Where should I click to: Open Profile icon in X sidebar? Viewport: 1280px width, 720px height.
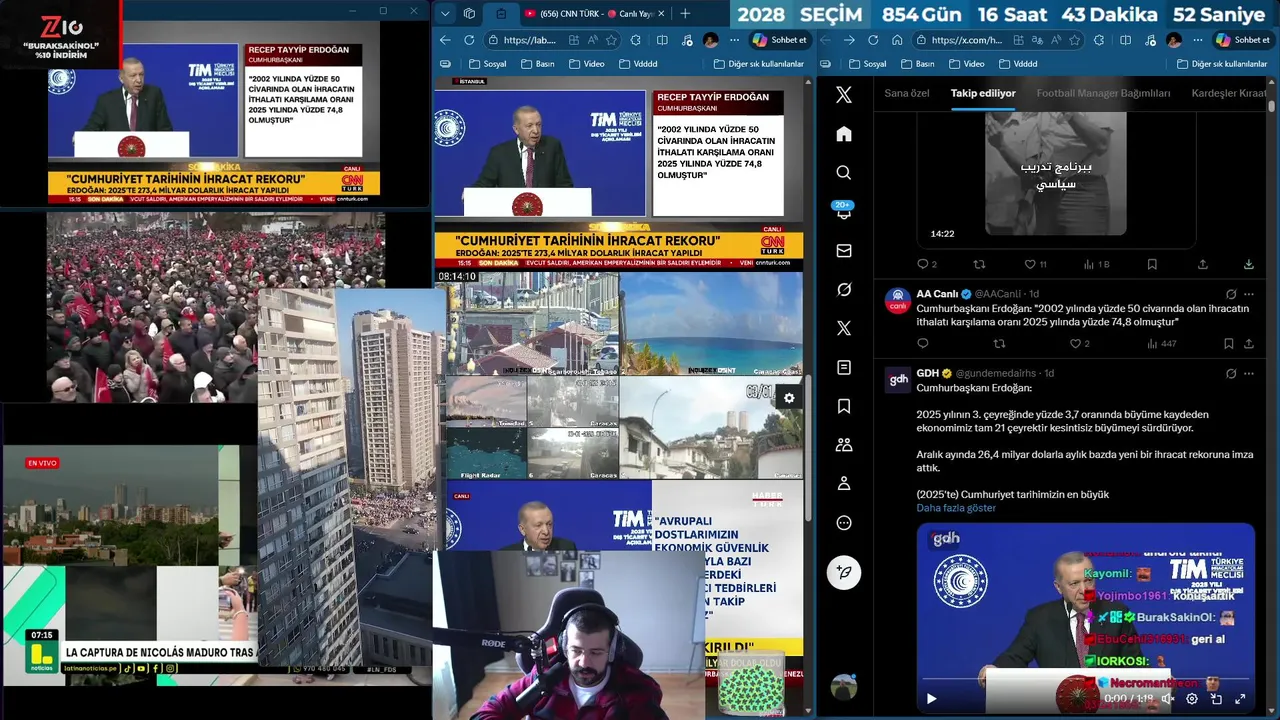click(x=844, y=484)
